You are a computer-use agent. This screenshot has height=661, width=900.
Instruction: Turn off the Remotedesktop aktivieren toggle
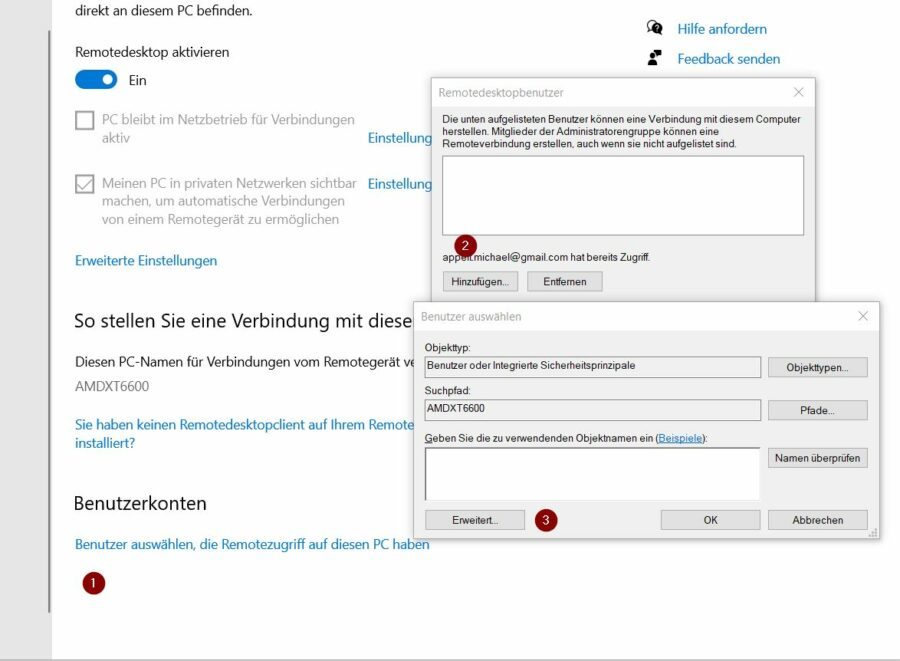[96, 79]
